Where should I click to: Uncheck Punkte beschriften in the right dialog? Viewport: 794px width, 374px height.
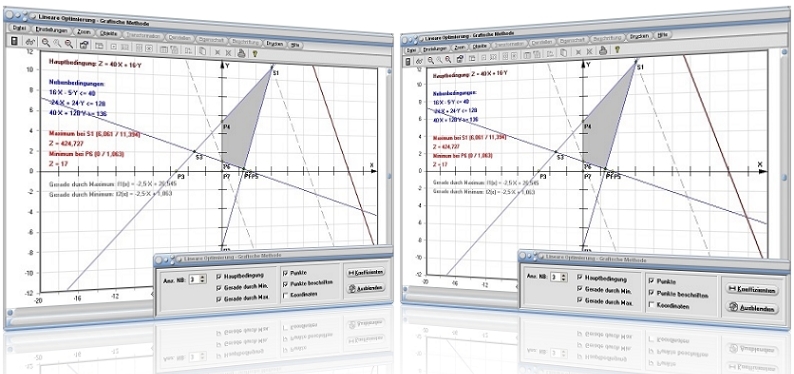[x=653, y=294]
